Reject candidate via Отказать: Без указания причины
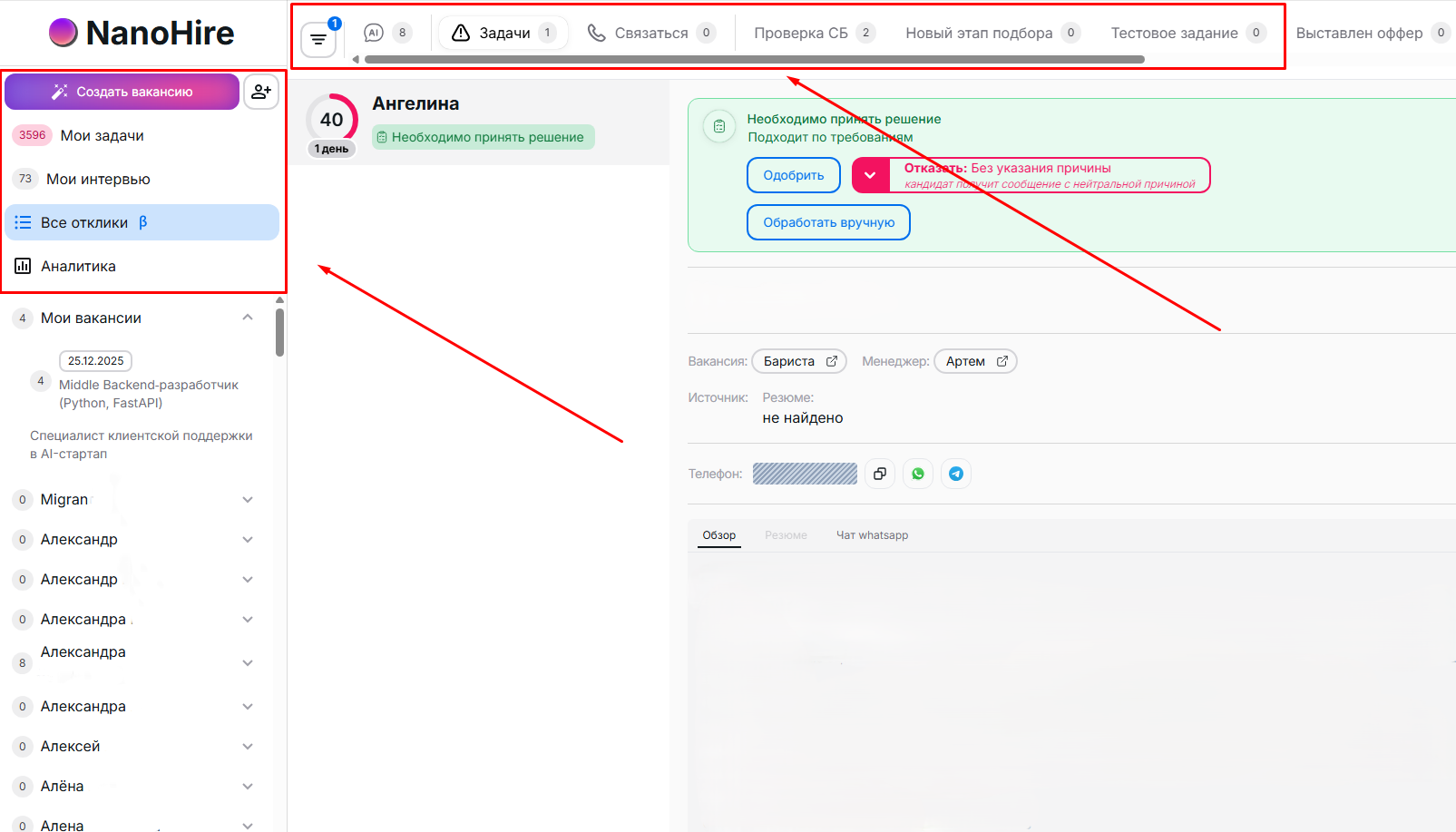The width and height of the screenshot is (1456, 832). (1050, 175)
